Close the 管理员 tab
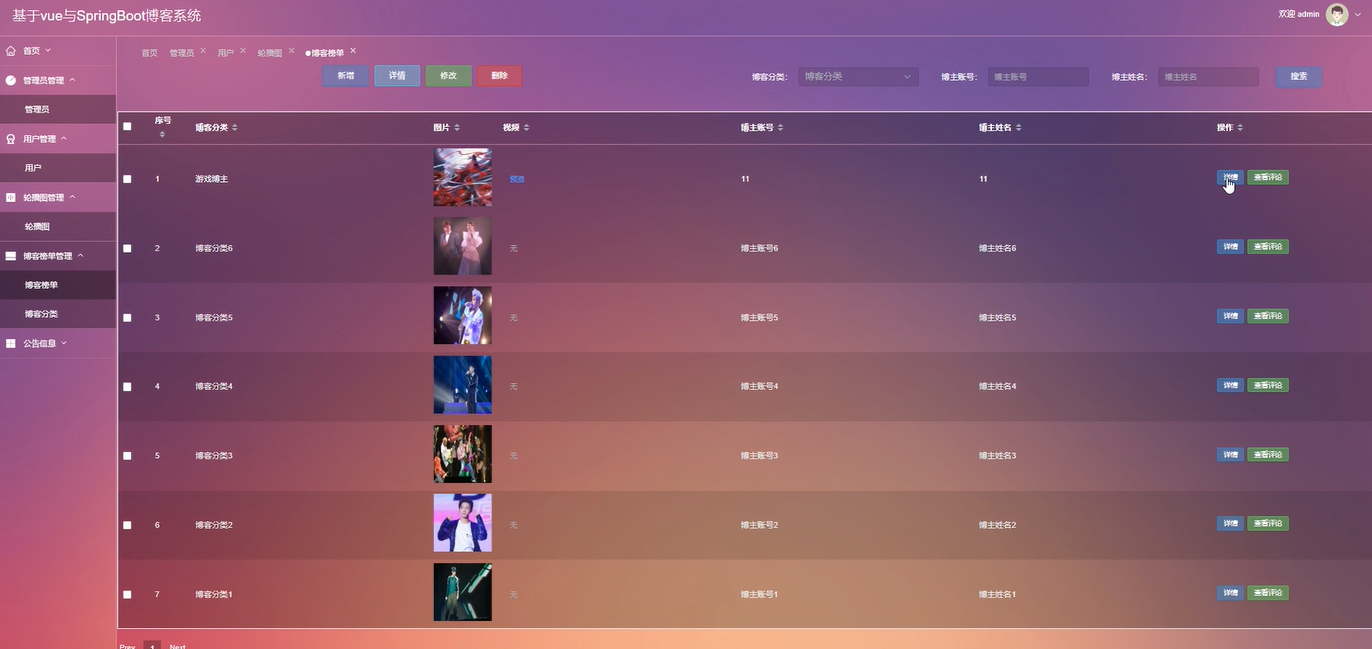The image size is (1372, 649). pyautogui.click(x=203, y=50)
